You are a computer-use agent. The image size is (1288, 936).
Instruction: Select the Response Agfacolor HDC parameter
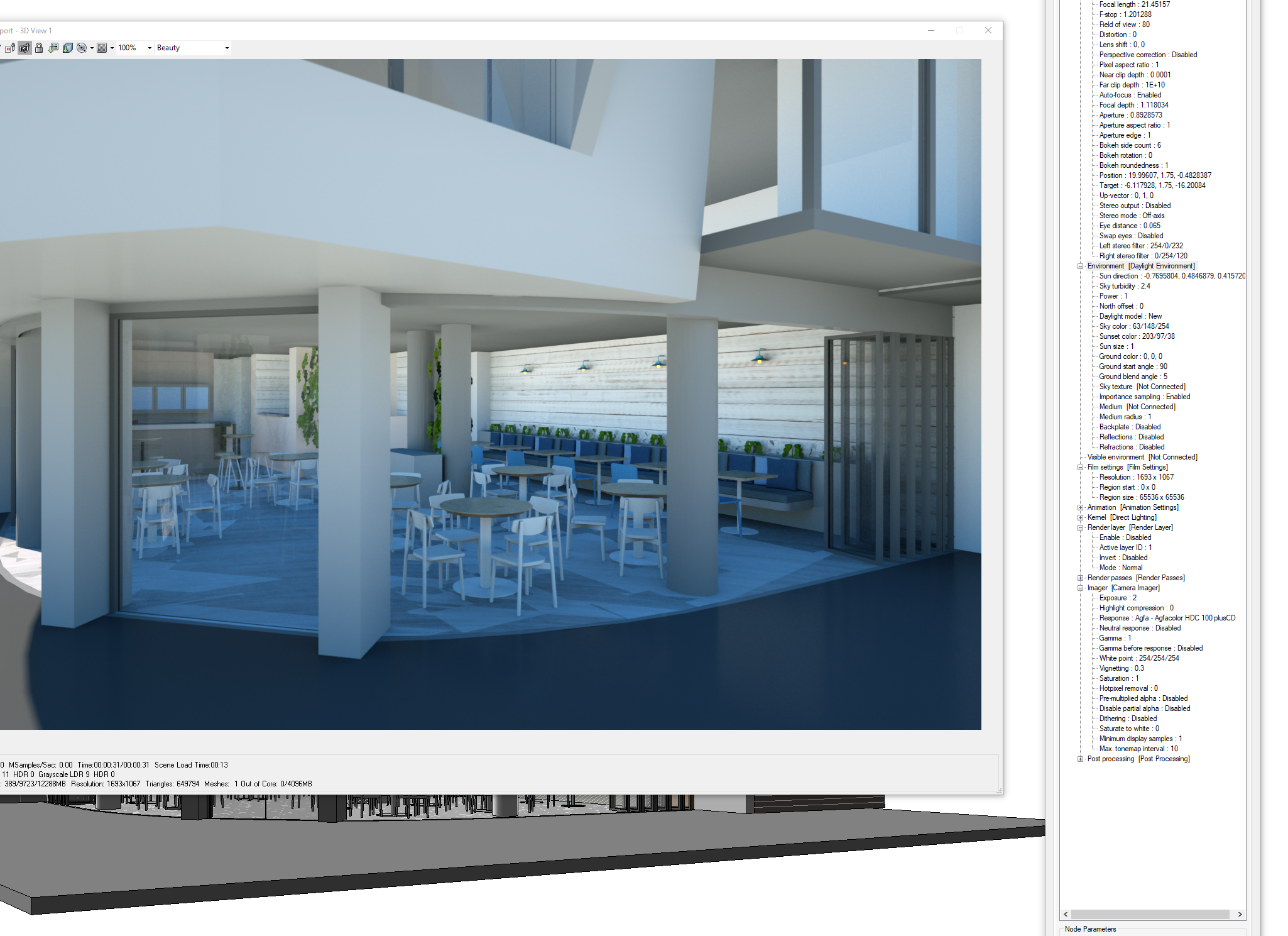coord(1167,618)
